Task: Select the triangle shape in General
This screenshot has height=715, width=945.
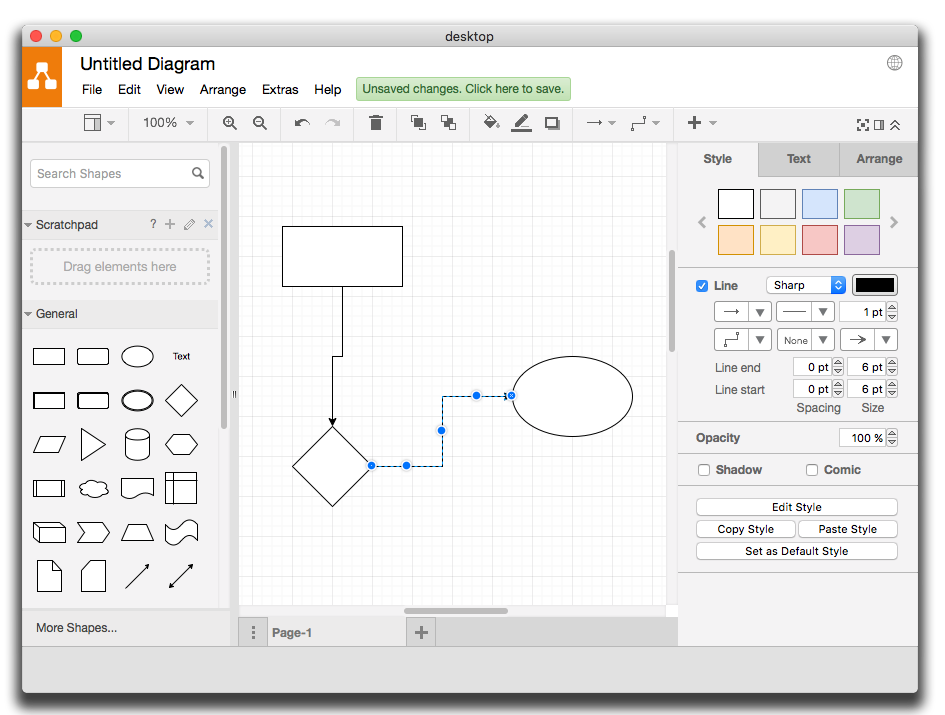Action: (93, 445)
